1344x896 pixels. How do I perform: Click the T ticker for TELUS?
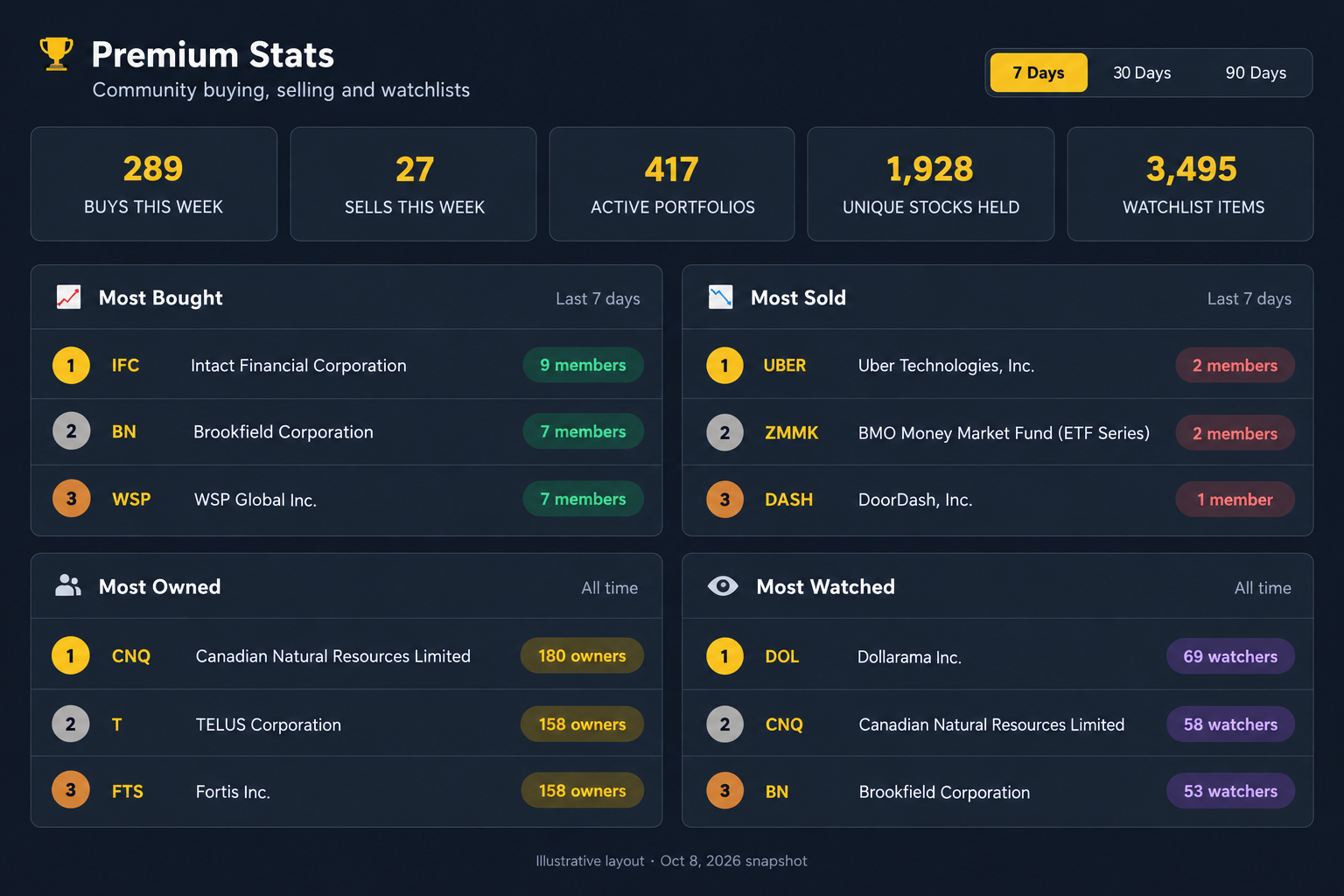pyautogui.click(x=116, y=724)
